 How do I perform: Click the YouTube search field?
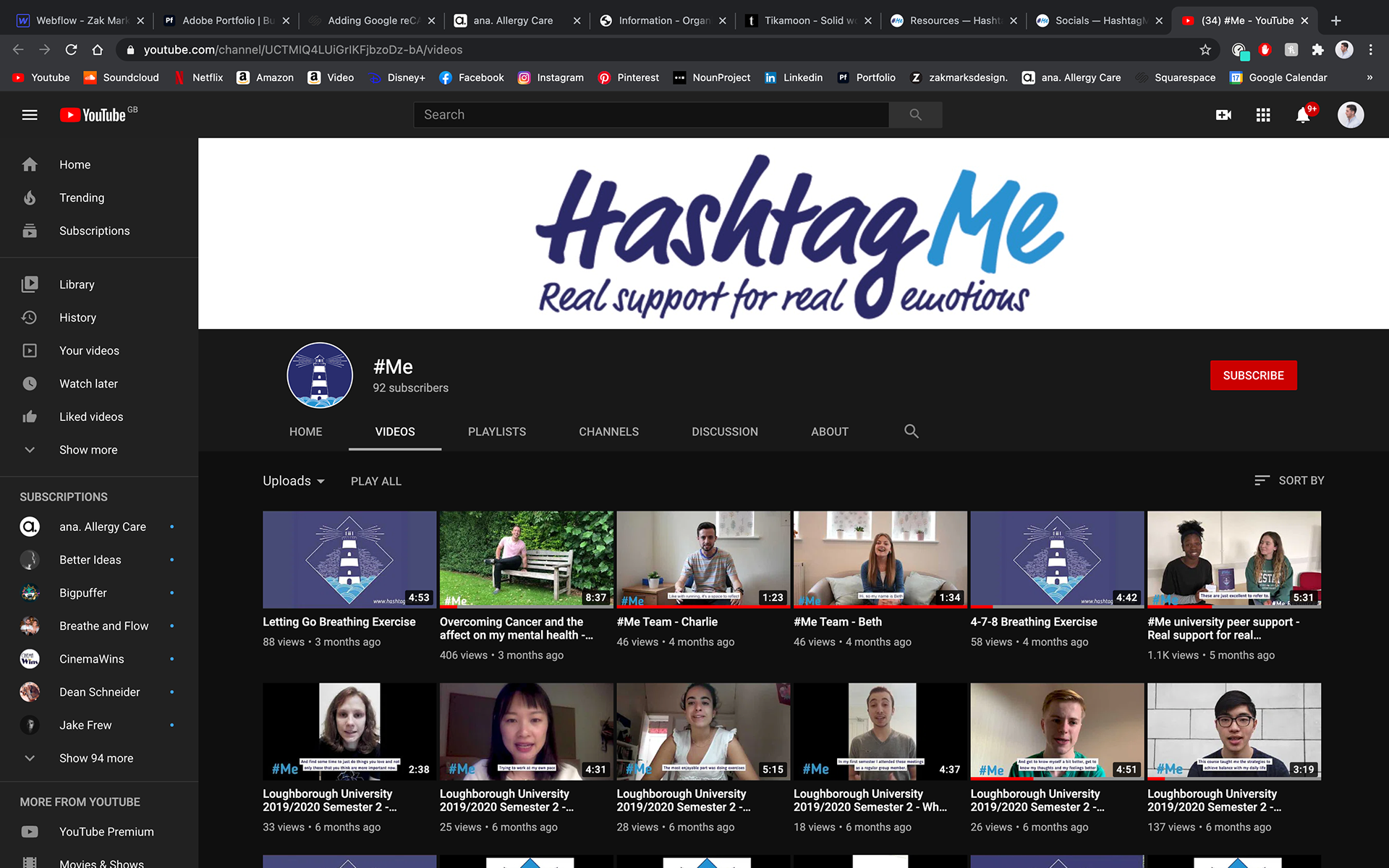coord(651,115)
